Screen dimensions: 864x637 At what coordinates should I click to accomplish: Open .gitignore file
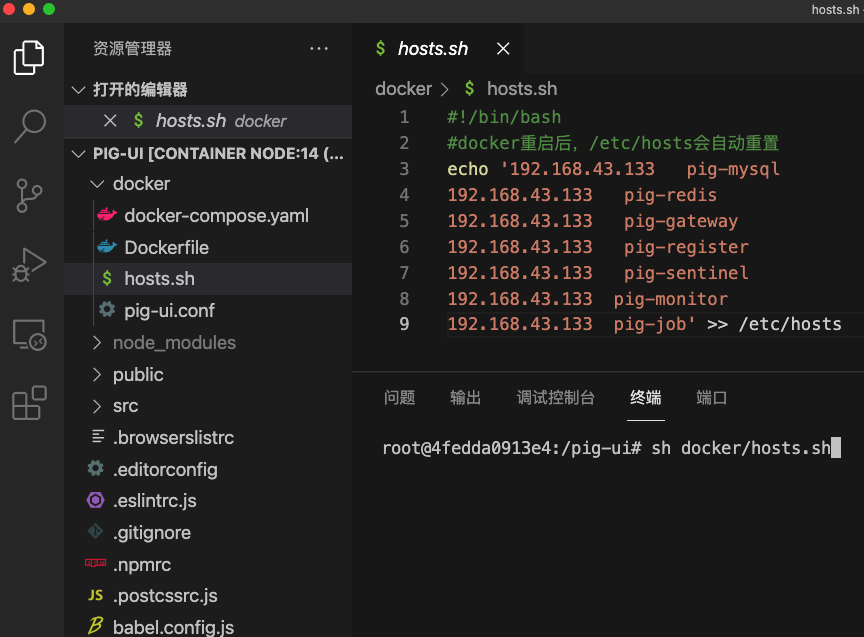[x=152, y=533]
